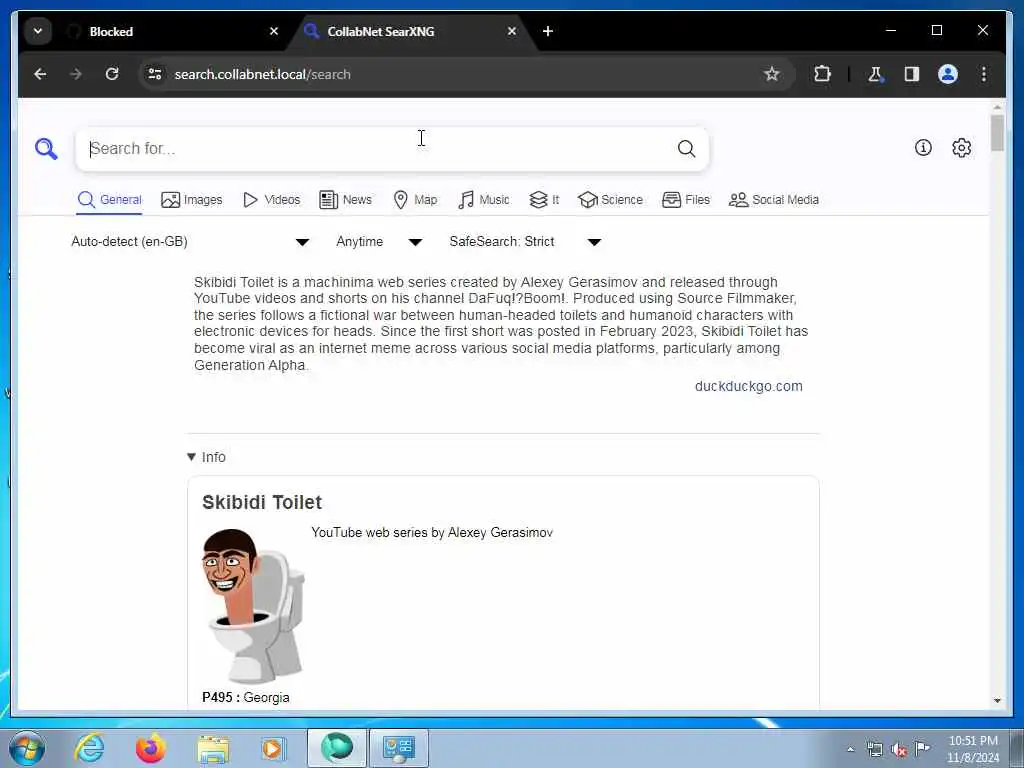
Task: Open the Extensions puzzle icon
Action: pos(822,74)
